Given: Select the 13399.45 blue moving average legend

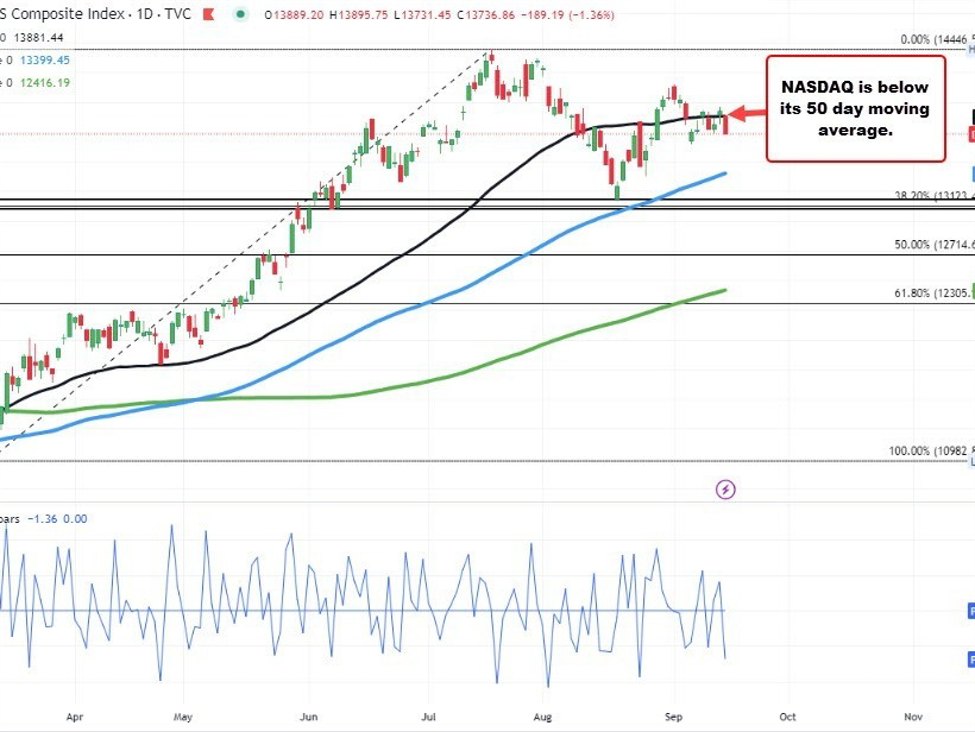Looking at the screenshot, I should coord(47,59).
